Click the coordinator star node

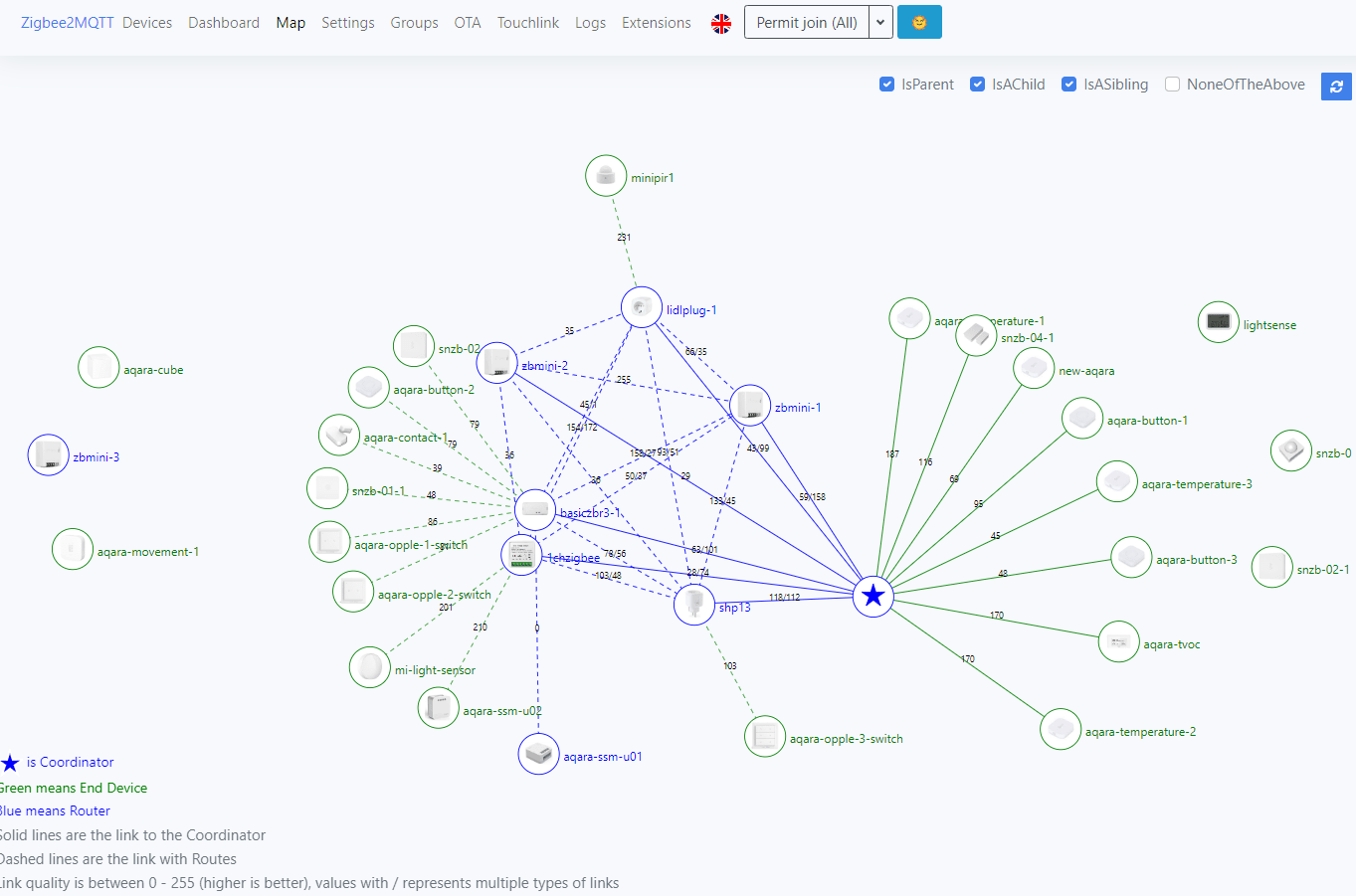872,596
